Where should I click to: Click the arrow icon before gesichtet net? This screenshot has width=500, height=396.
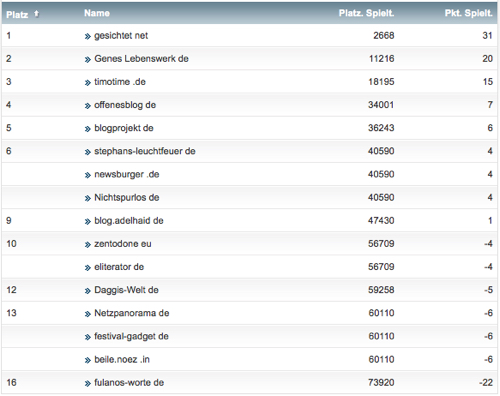tap(87, 37)
